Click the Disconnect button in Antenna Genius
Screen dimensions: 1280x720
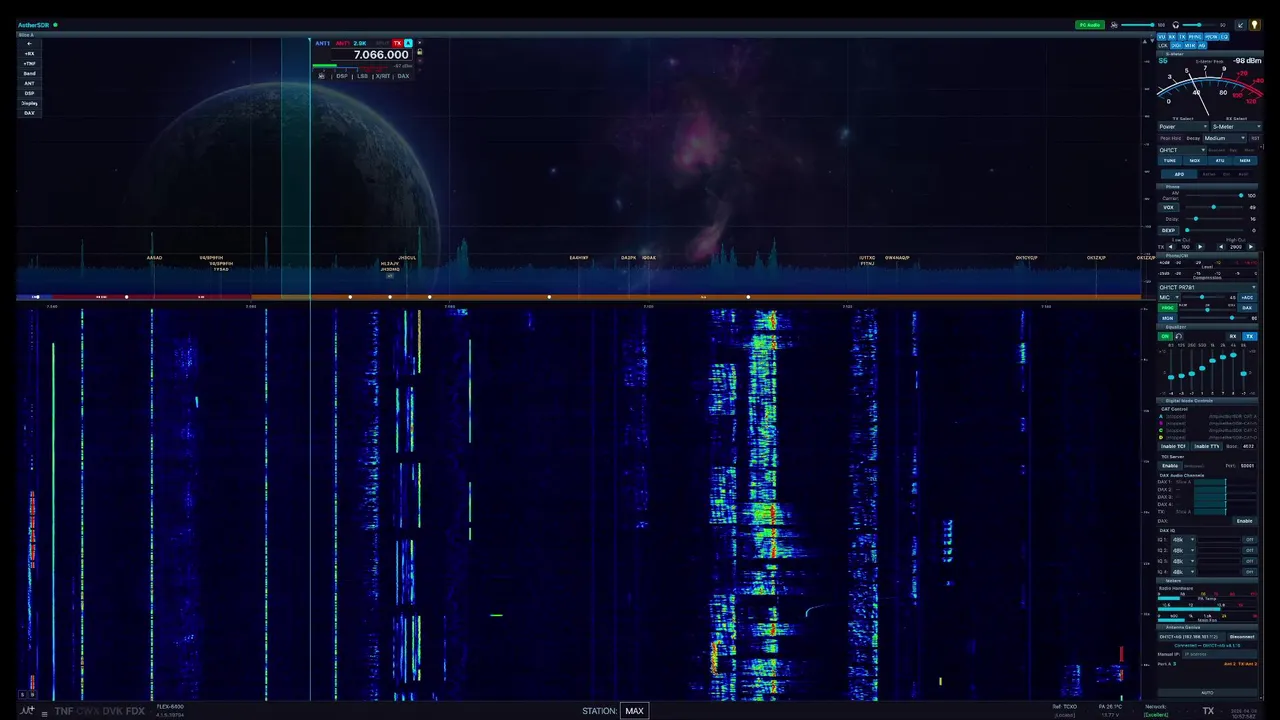click(1242, 637)
